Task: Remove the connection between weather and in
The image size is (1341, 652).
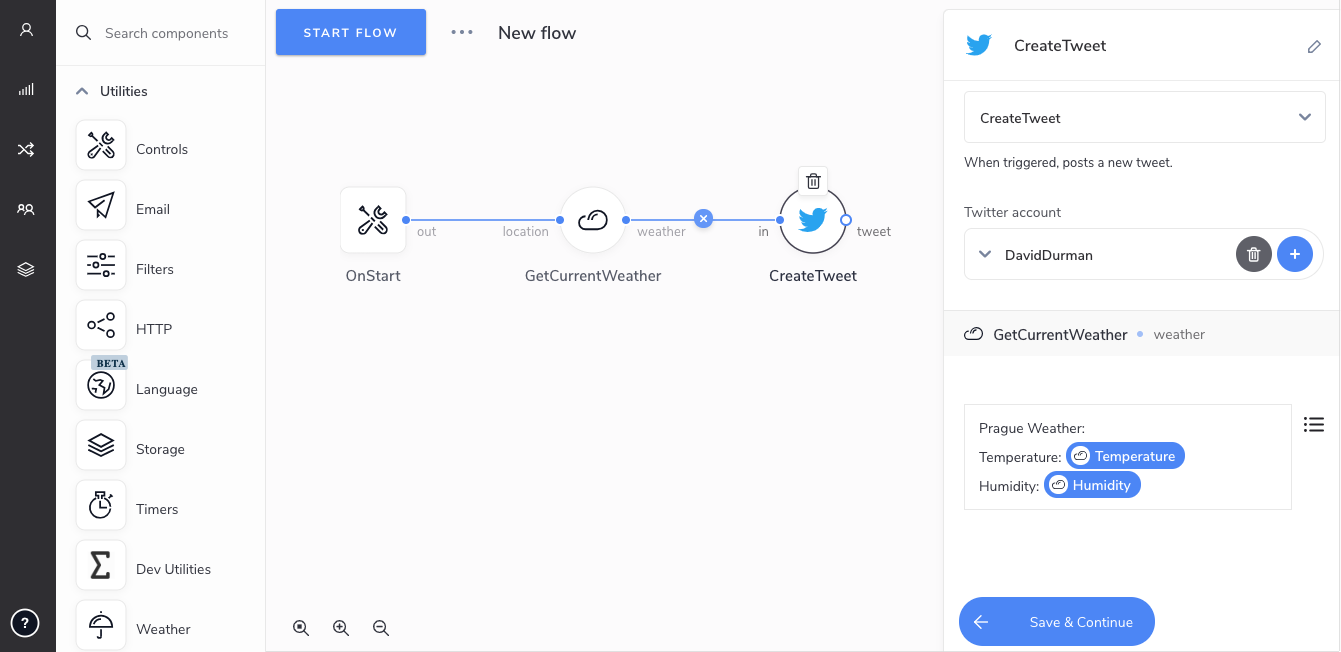Action: click(703, 219)
